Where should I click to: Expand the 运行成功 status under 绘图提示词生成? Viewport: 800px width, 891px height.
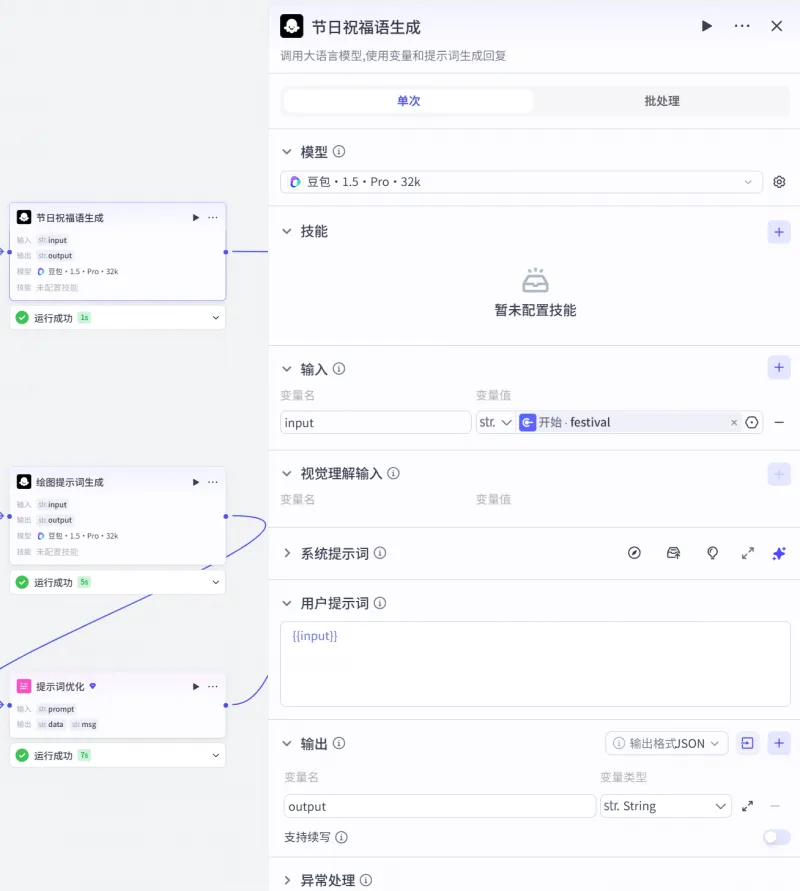[x=216, y=582]
